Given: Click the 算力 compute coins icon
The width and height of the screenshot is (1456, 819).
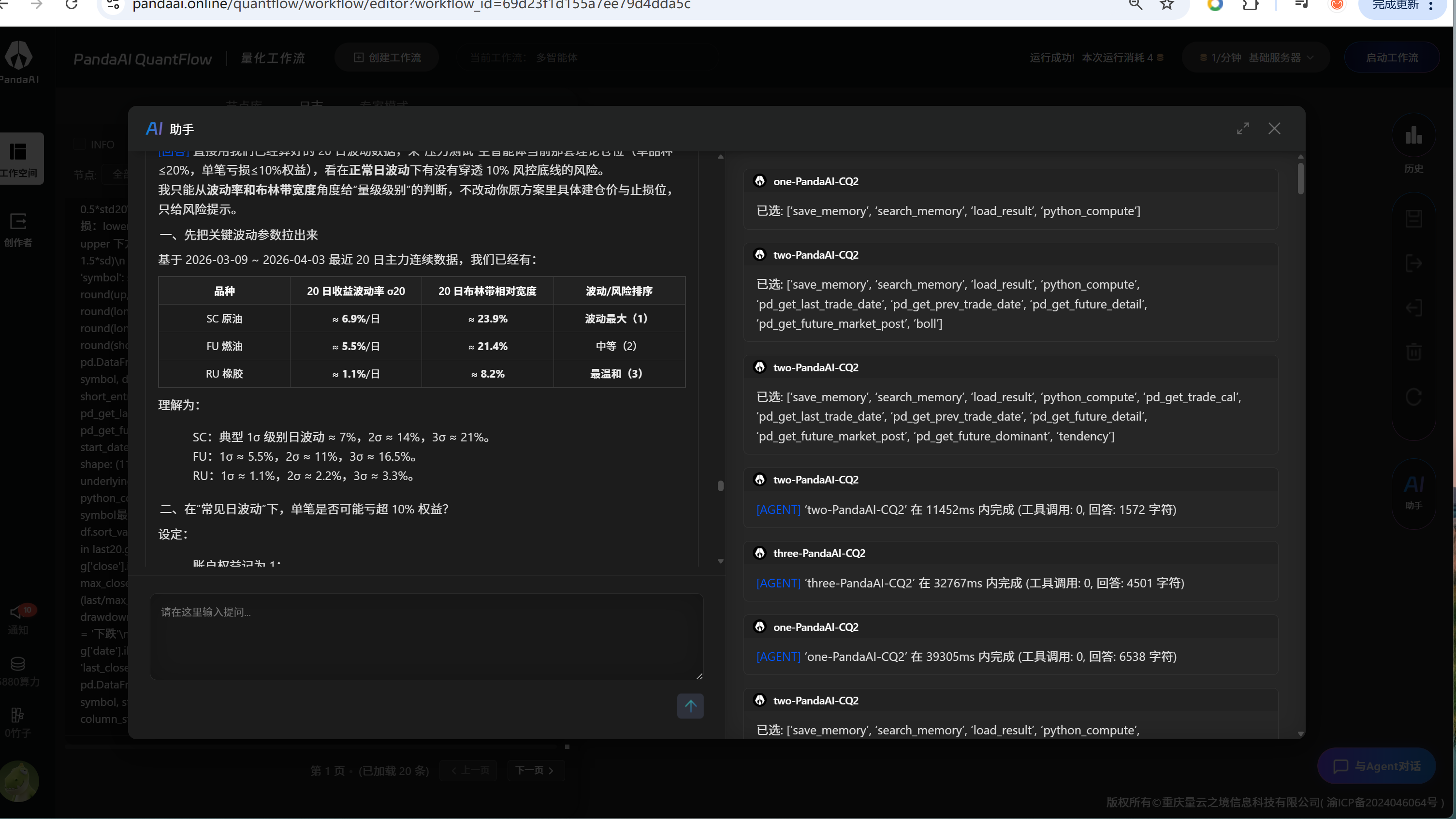Looking at the screenshot, I should [17, 664].
